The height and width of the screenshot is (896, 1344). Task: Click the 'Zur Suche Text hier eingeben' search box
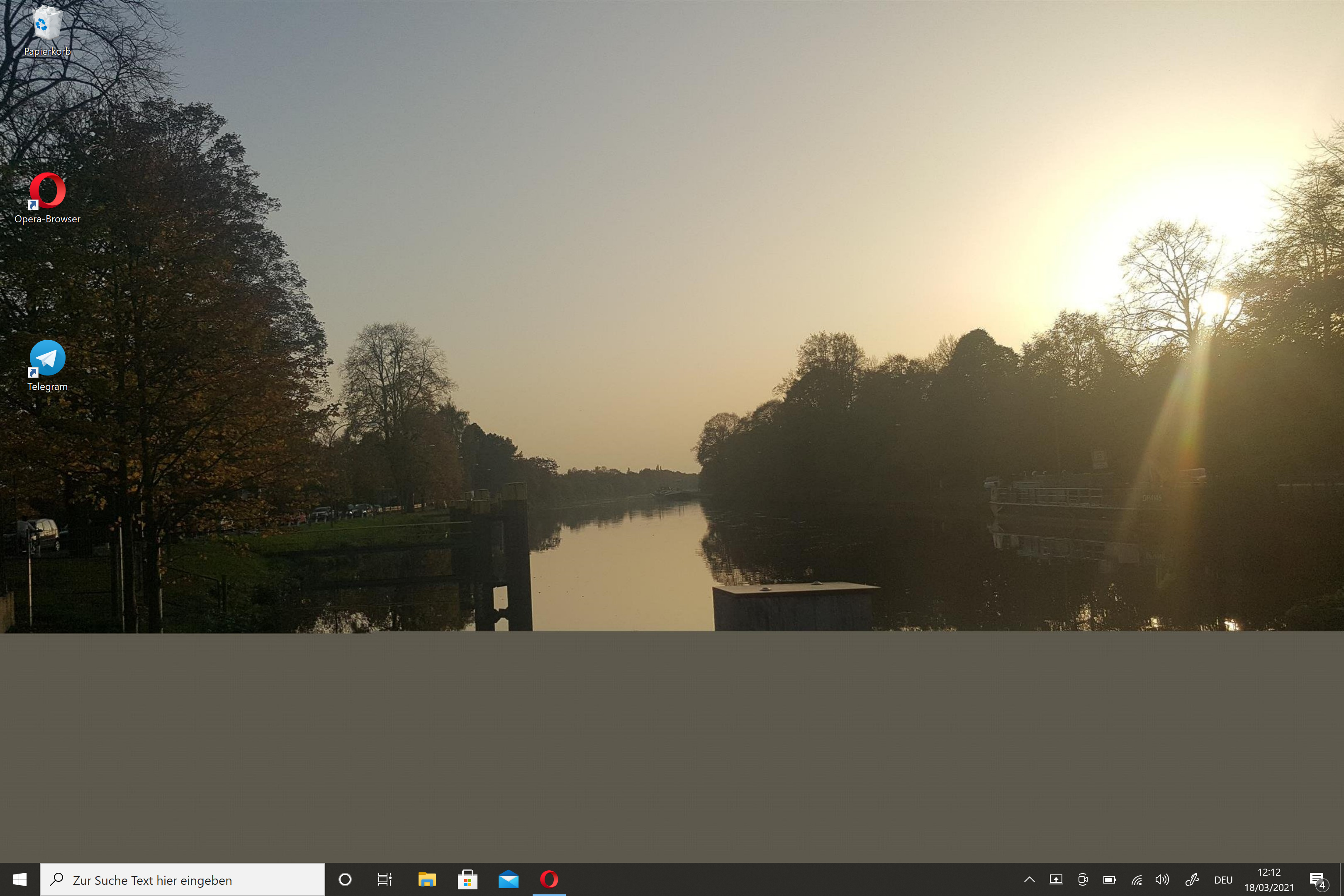tap(183, 880)
